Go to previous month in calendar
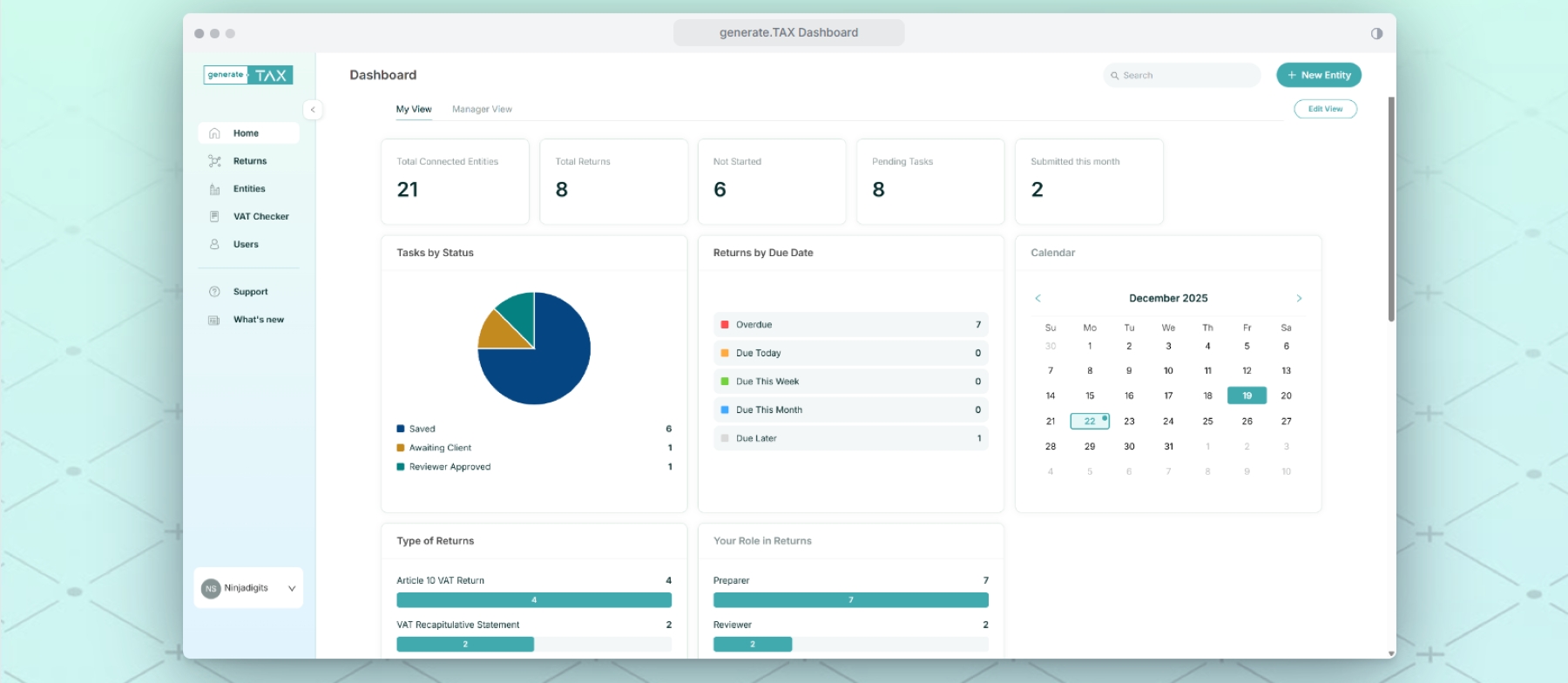 click(x=1037, y=298)
